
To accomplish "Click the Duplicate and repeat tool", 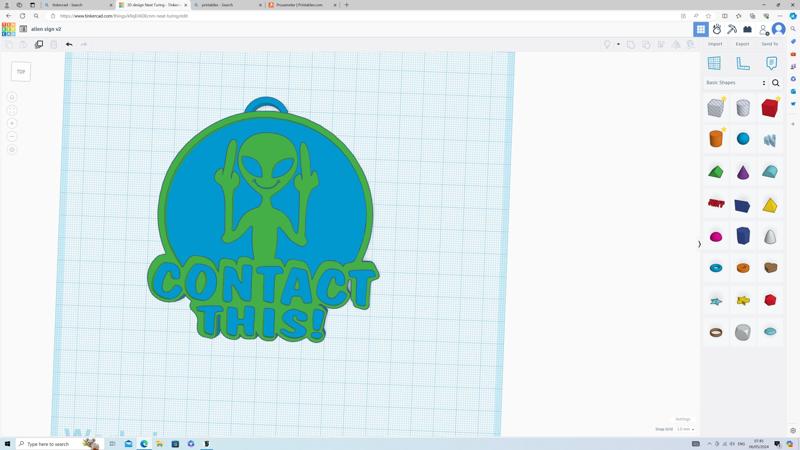I will click(x=39, y=44).
